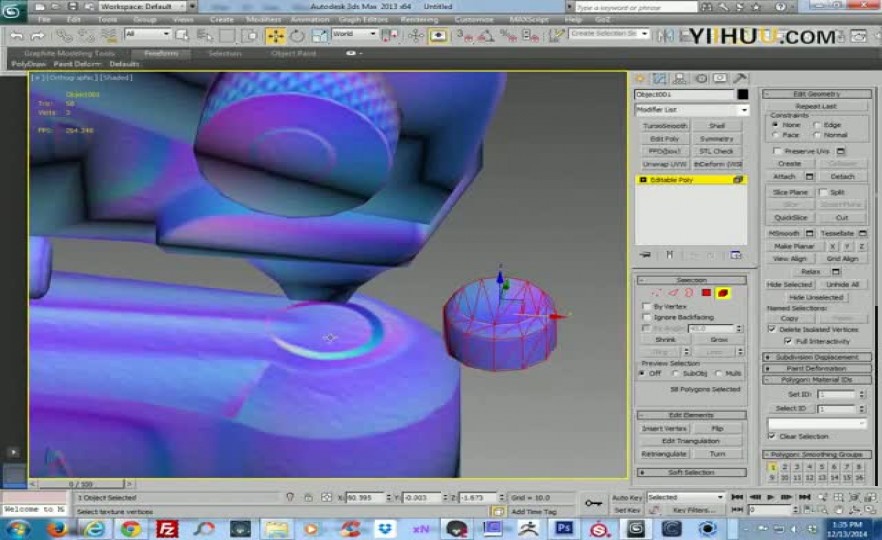Viewport: 882px width, 540px height.
Task: Open Create Selection Set dropdown
Action: tap(609, 34)
